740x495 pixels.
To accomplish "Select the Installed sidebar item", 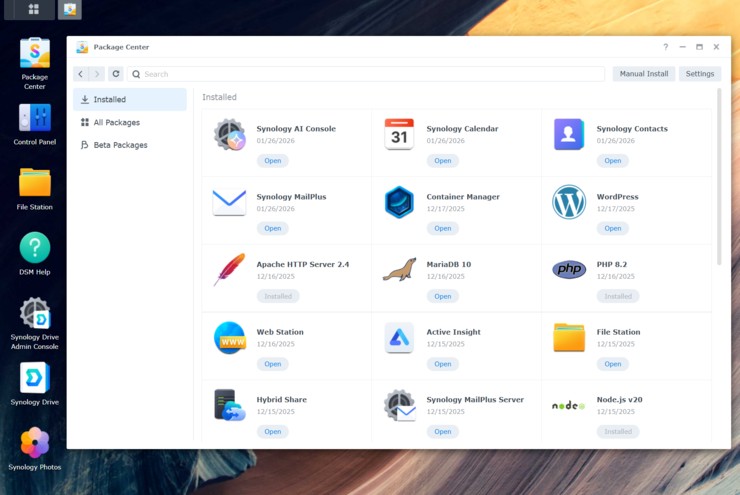I will 109,100.
